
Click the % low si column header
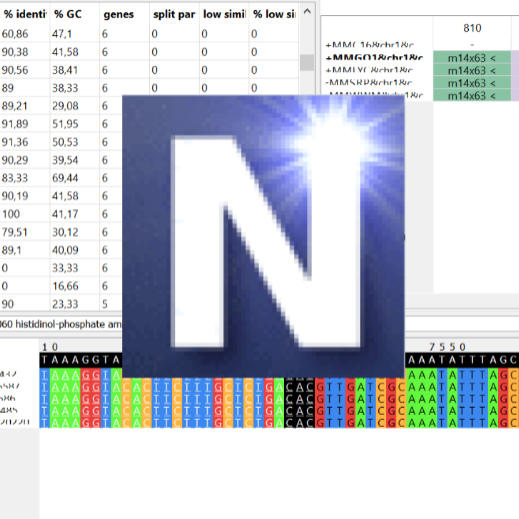coord(274,14)
